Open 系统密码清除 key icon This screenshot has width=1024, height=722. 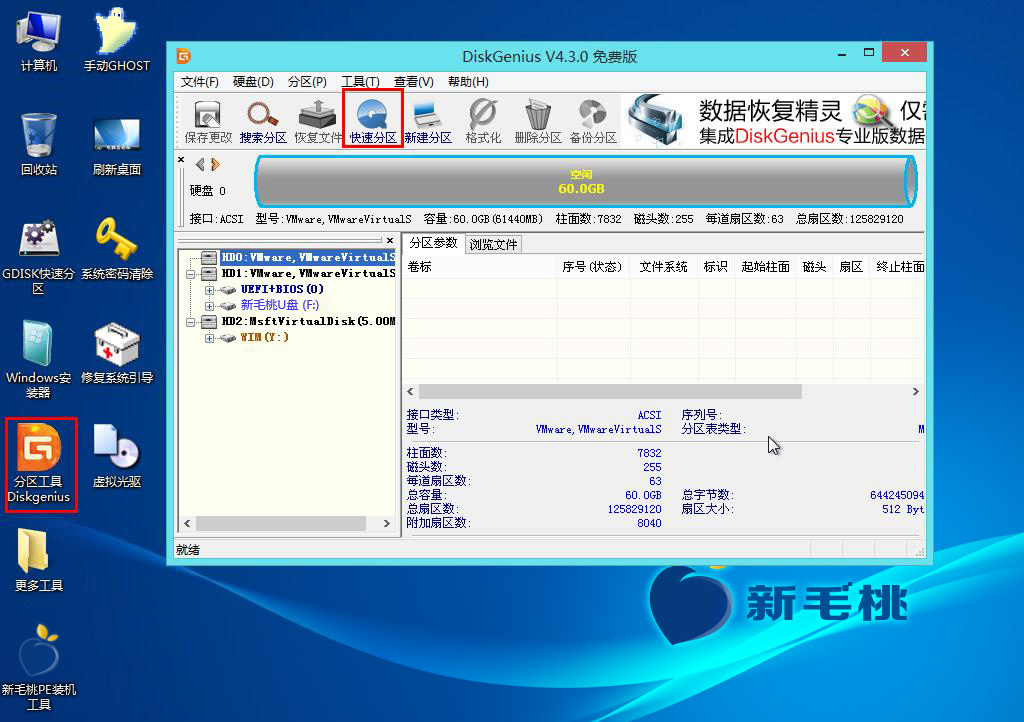116,249
